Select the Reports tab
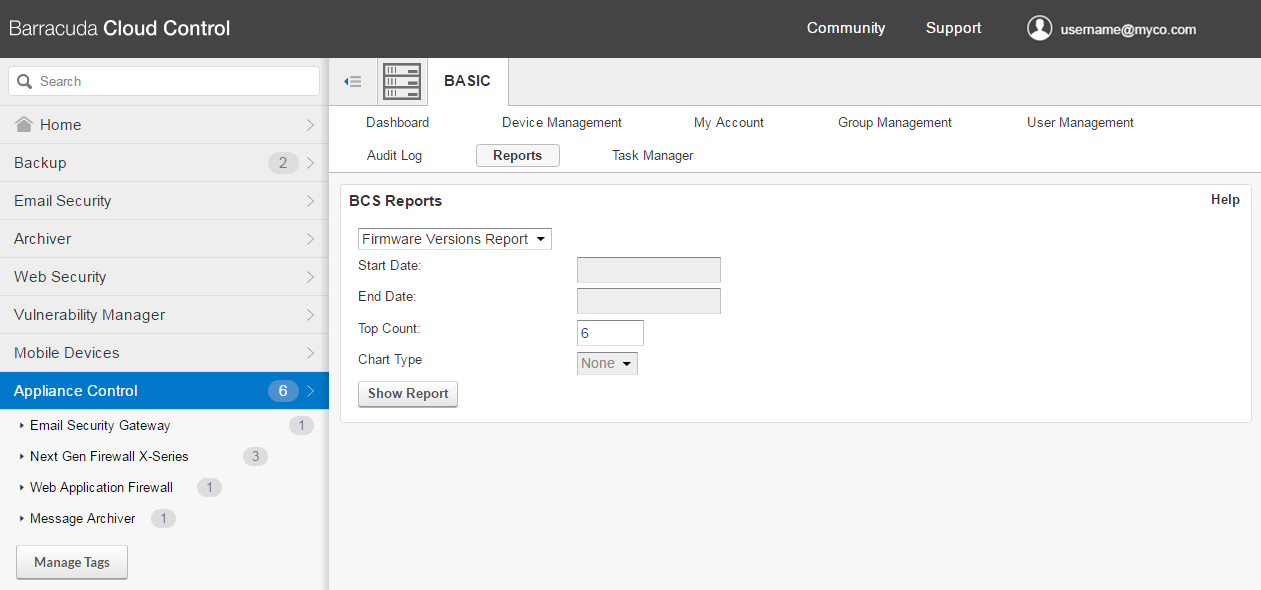Image resolution: width=1261 pixels, height=590 pixels. [518, 155]
